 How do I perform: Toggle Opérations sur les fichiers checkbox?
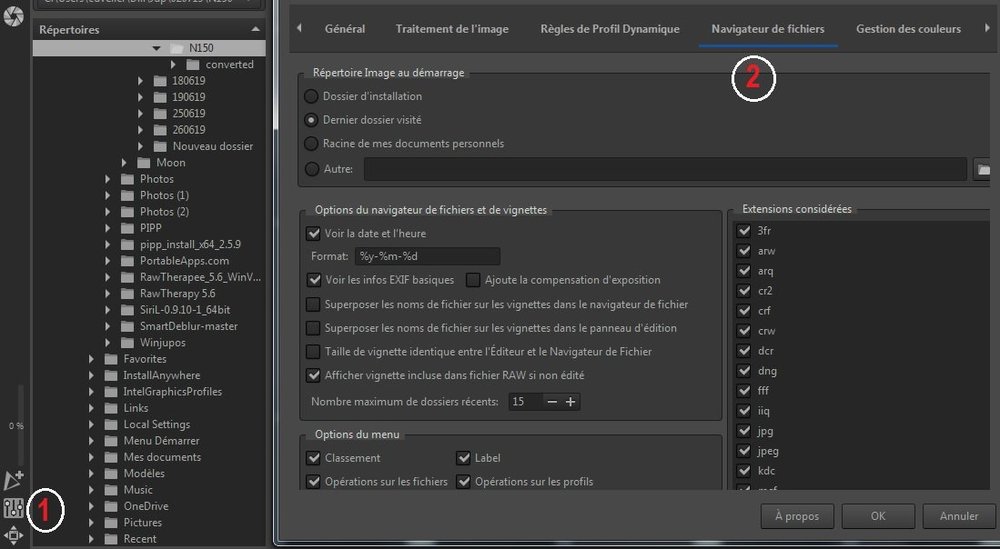tap(313, 481)
